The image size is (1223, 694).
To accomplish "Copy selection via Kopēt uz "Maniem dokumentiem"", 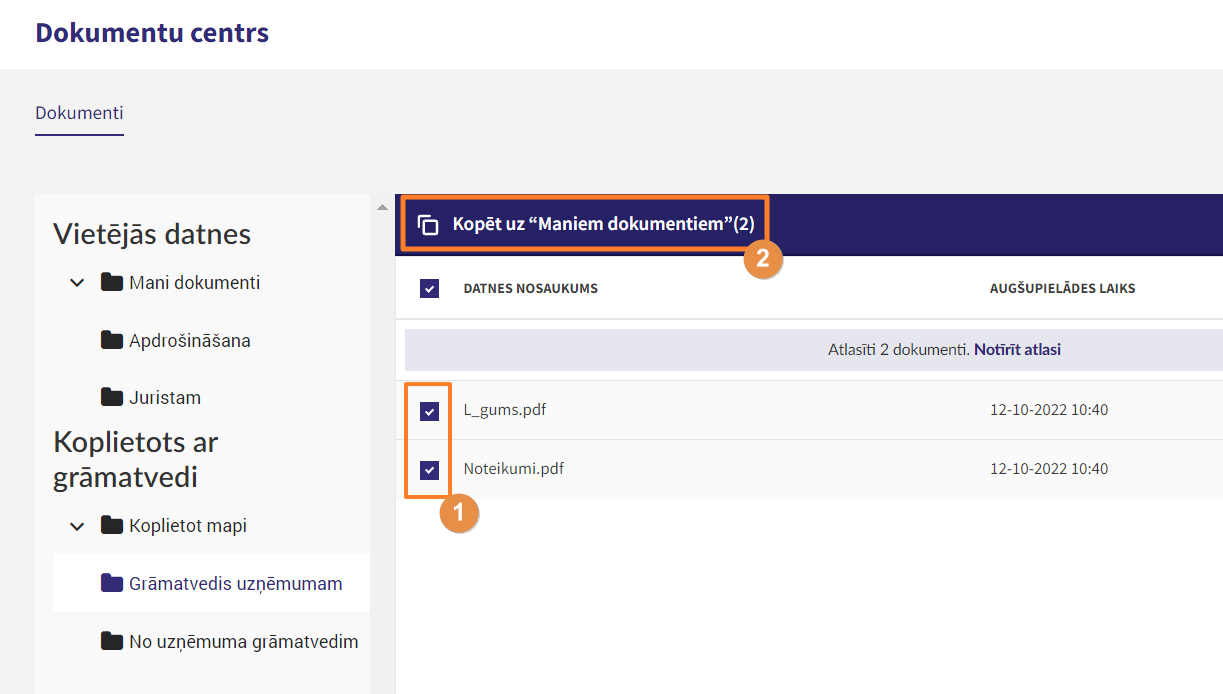I will pos(586,224).
